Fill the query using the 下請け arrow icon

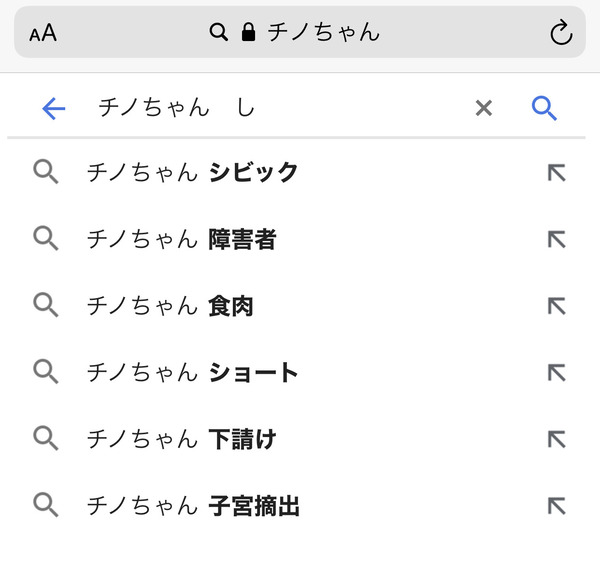point(556,439)
